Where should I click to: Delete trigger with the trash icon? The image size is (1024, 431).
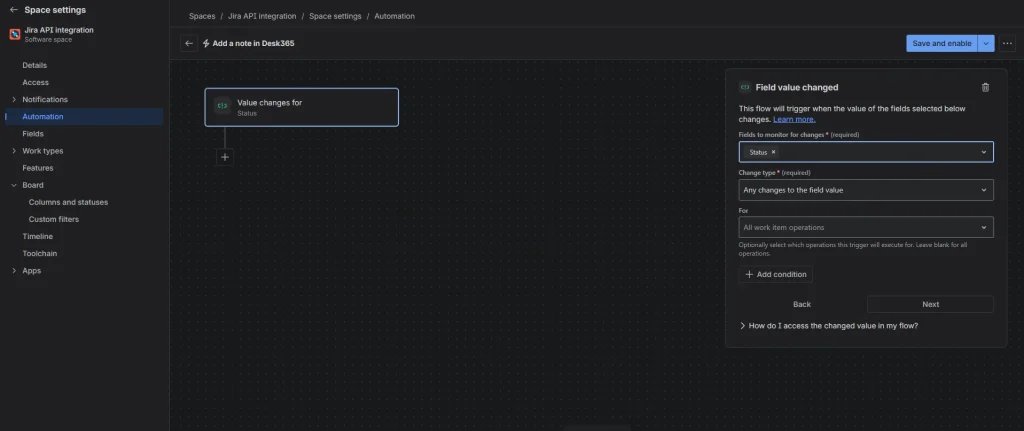985,88
